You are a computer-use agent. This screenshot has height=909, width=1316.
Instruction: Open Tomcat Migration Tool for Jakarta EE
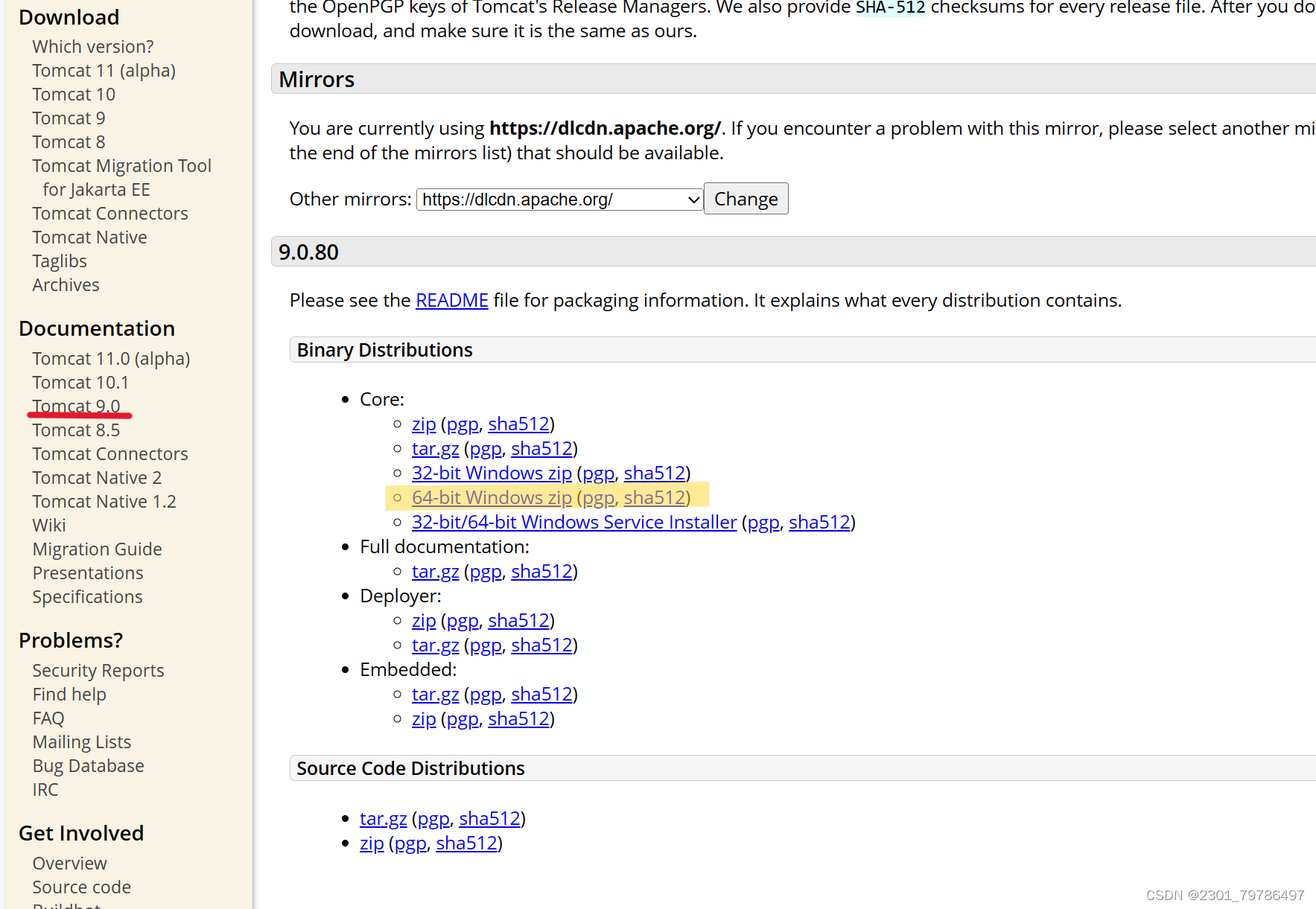pos(121,177)
